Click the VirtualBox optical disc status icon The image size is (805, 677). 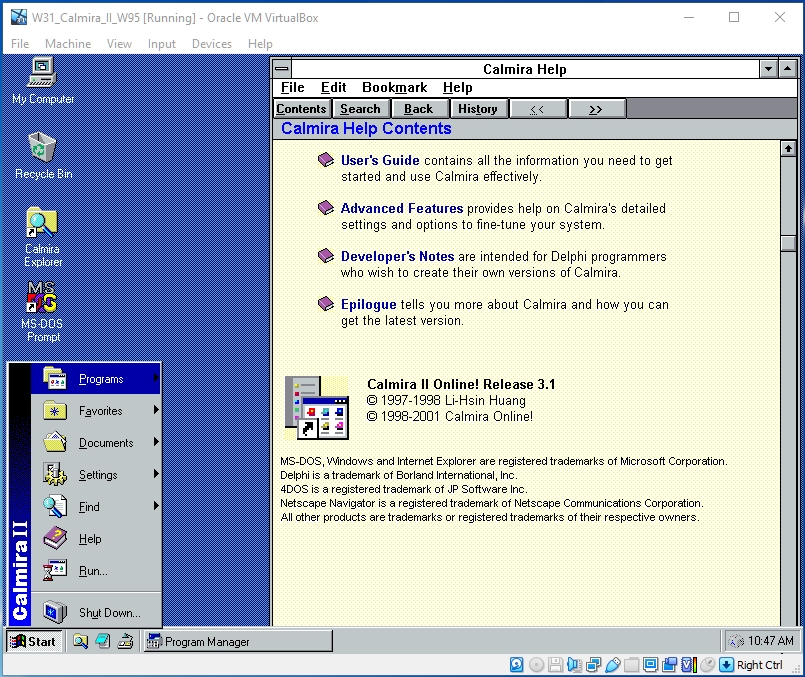[x=536, y=665]
